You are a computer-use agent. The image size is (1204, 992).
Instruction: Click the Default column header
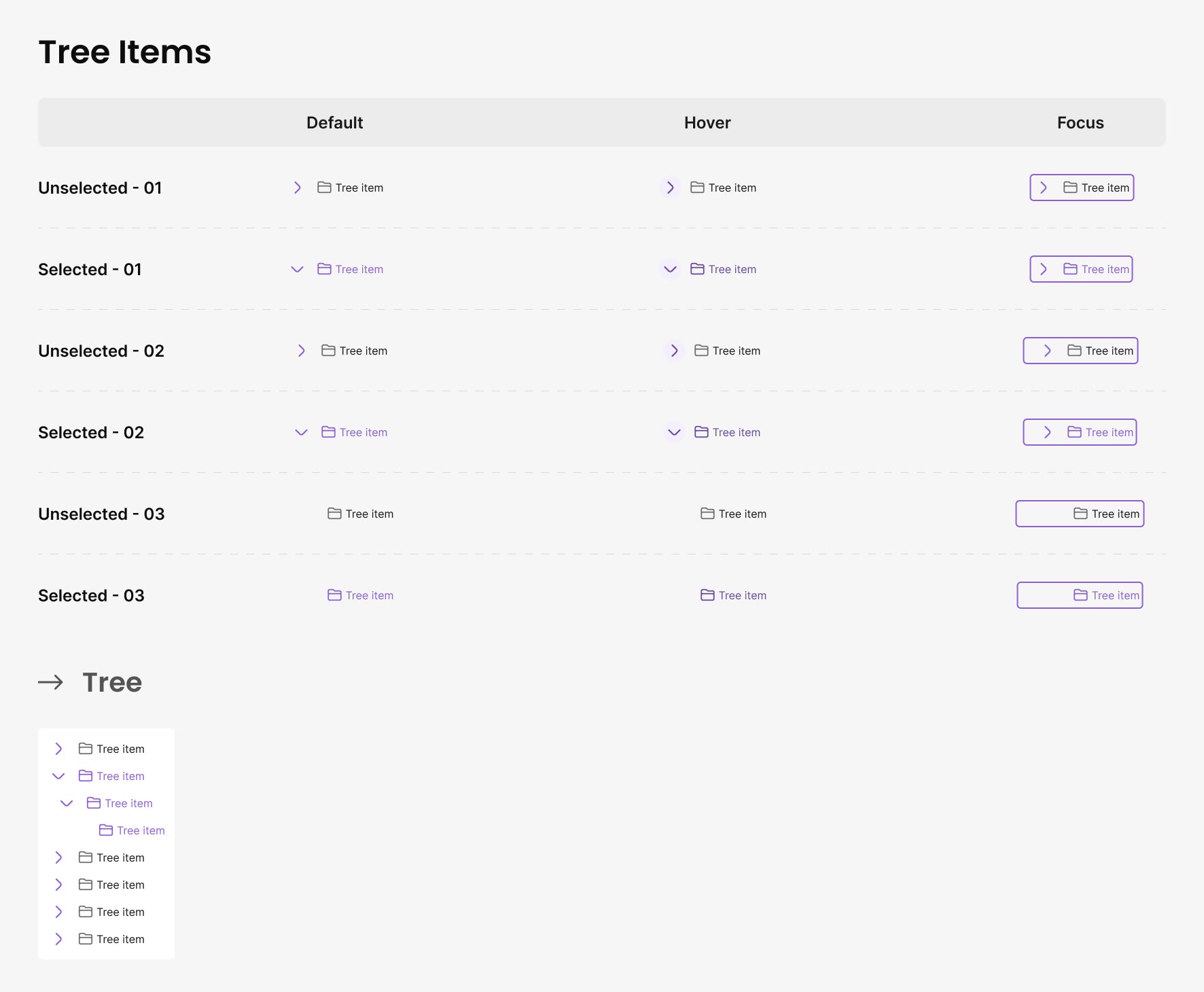tap(334, 122)
